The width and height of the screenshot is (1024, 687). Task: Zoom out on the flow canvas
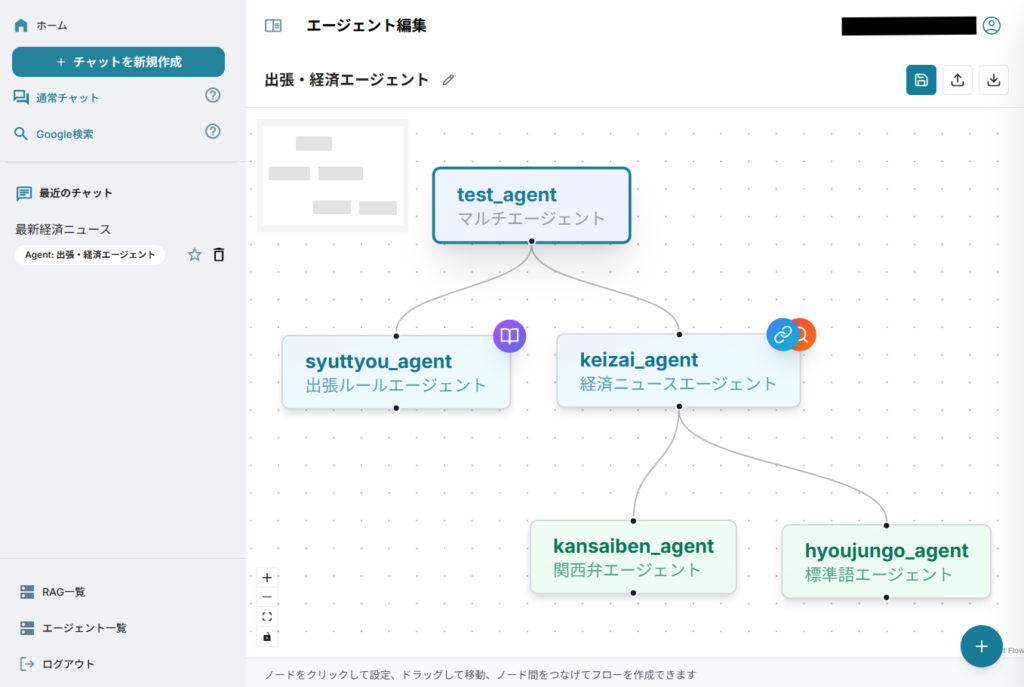267,597
